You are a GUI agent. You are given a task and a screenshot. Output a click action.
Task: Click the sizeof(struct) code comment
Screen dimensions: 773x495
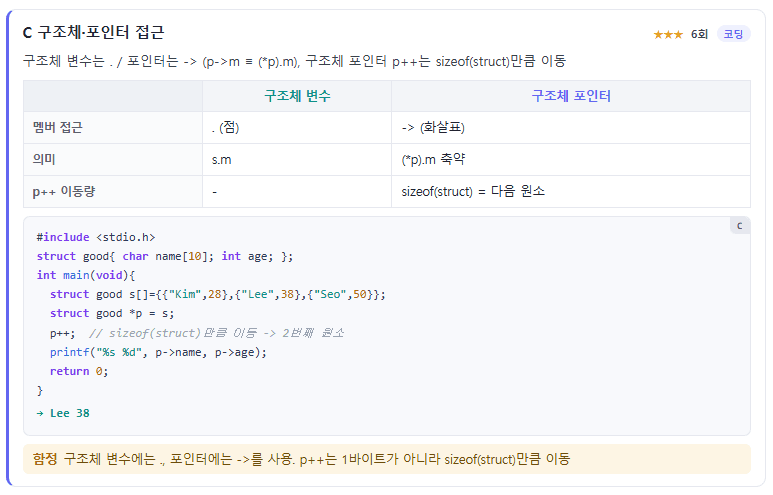216,333
